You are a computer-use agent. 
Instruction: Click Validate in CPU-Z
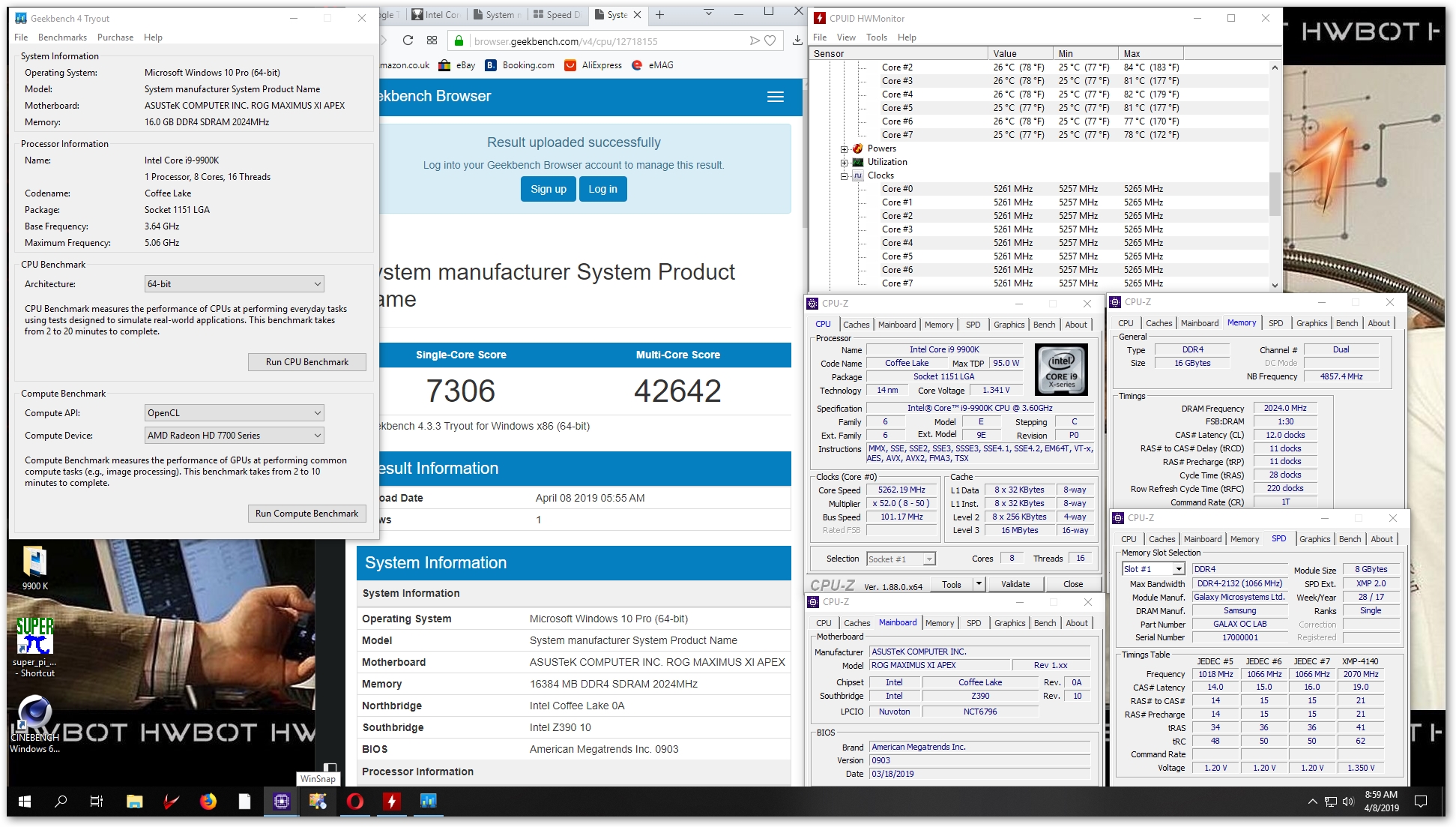pyautogui.click(x=1015, y=584)
